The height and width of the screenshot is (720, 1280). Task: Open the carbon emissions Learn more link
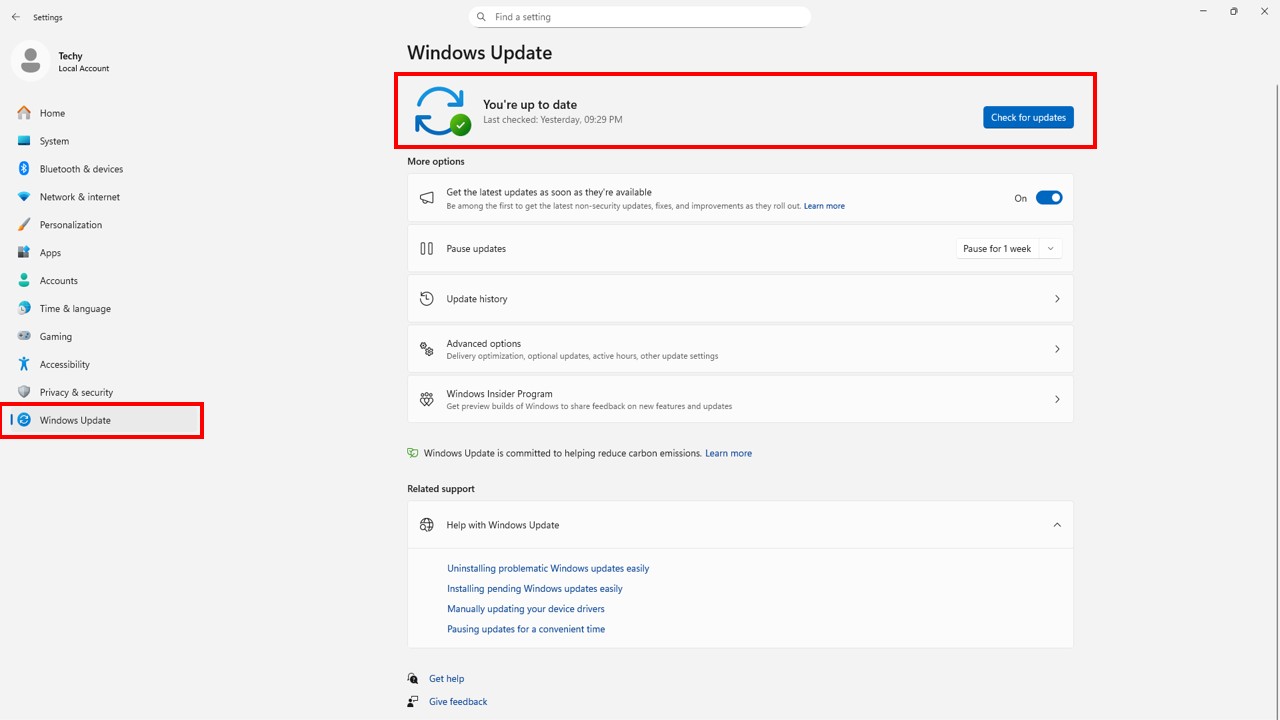[x=728, y=453]
